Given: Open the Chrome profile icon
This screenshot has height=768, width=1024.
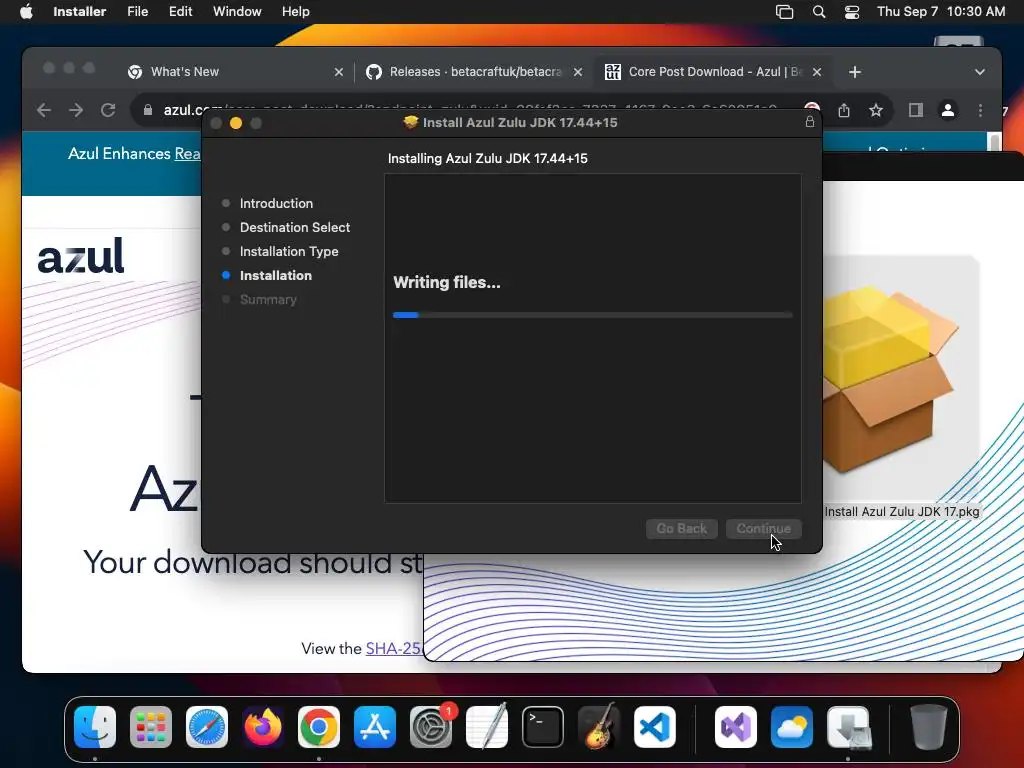Looking at the screenshot, I should (948, 110).
